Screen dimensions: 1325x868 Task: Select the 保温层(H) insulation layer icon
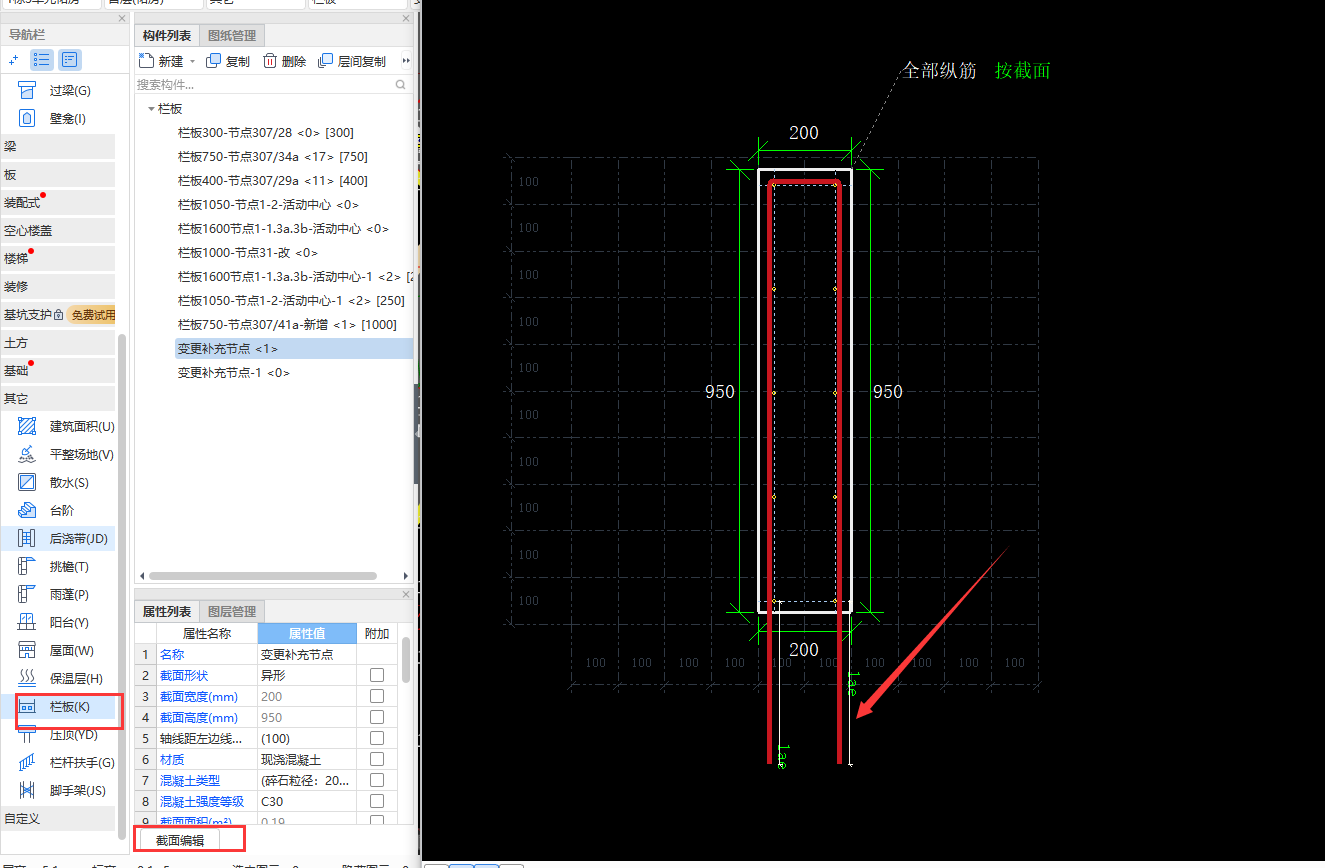point(28,679)
